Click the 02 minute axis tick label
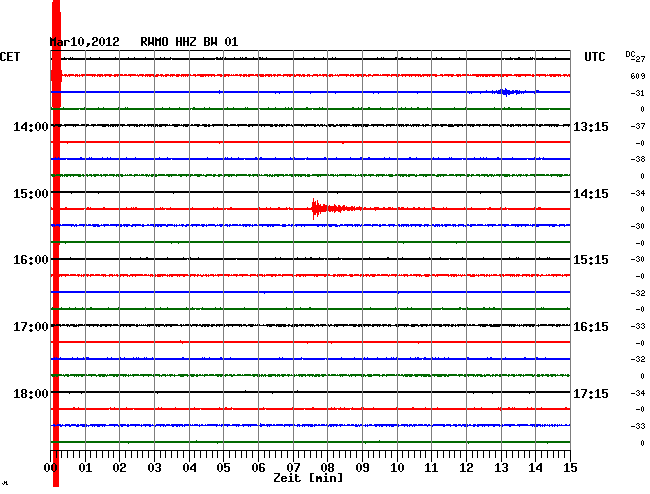Image resolution: width=650 pixels, height=494 pixels. [x=119, y=468]
